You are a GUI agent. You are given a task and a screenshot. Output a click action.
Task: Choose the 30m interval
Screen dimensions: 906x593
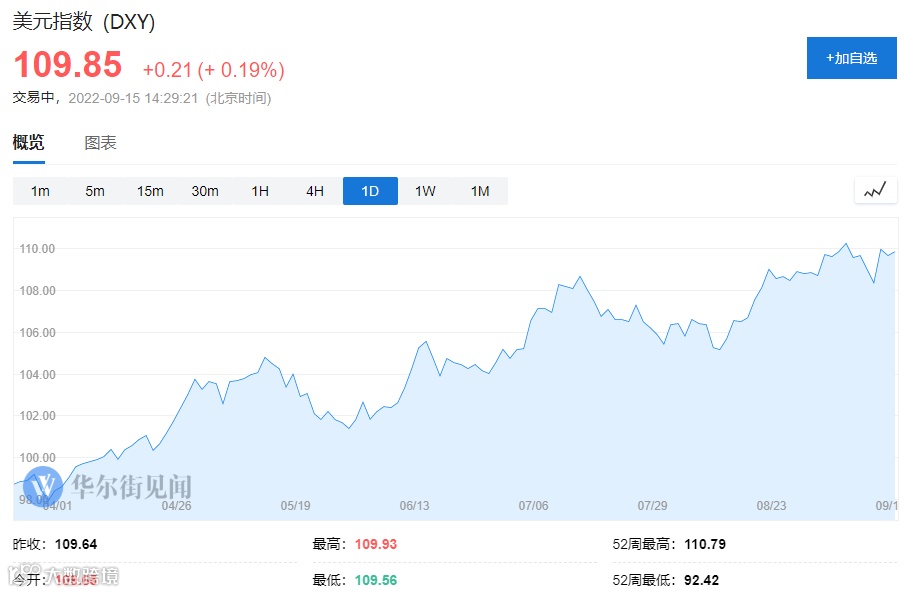[x=205, y=191]
